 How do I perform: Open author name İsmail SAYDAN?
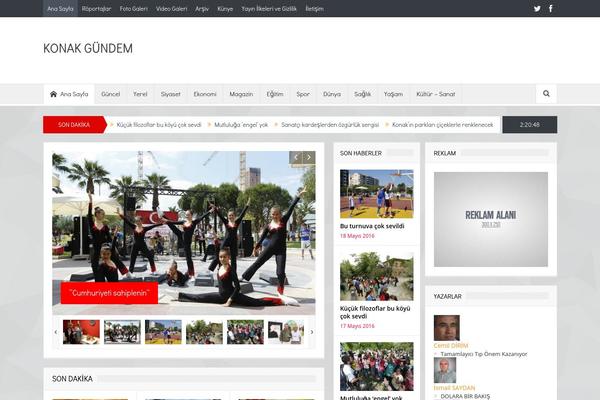[x=454, y=388]
